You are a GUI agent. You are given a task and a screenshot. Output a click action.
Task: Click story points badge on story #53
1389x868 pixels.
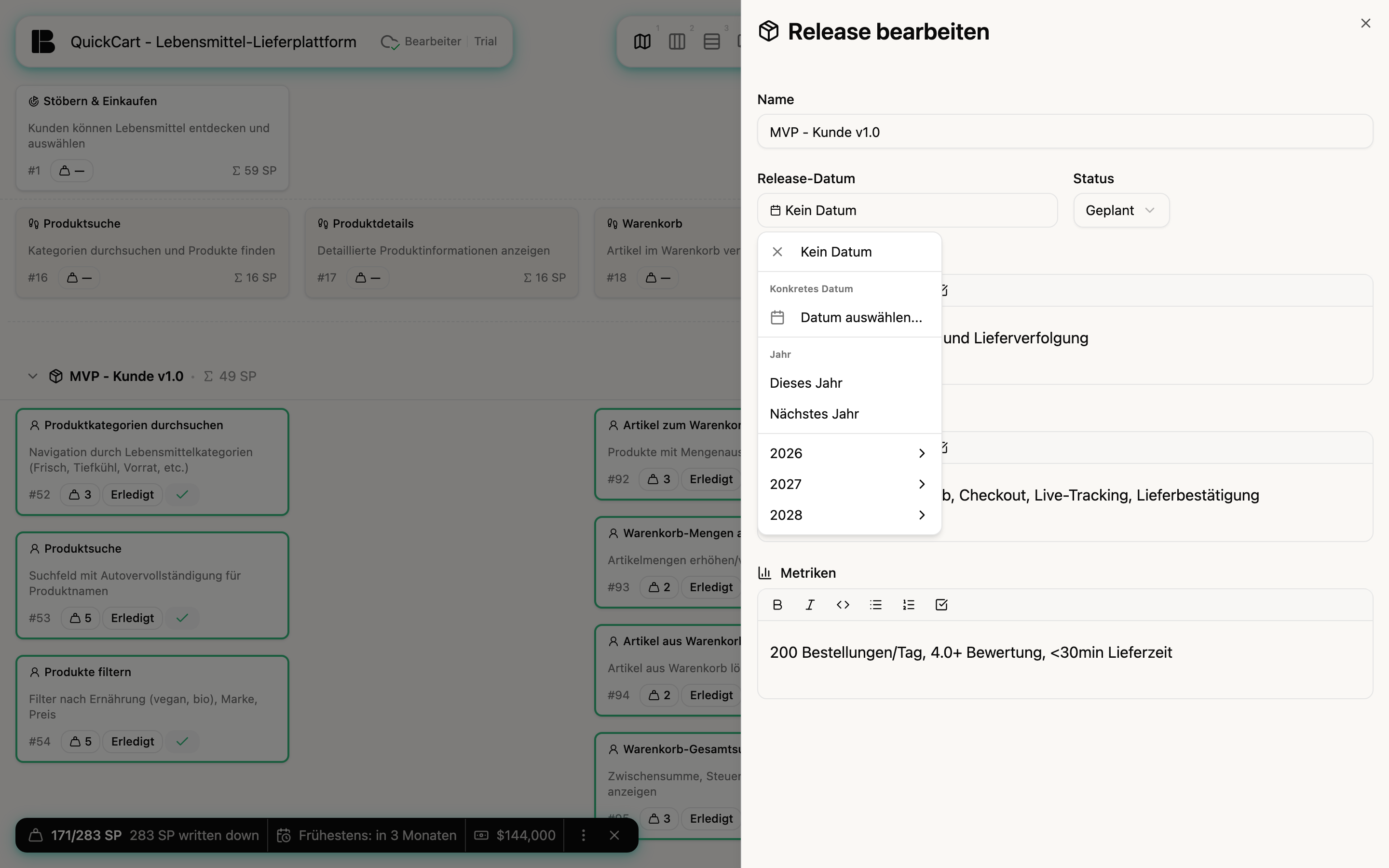[81, 618]
